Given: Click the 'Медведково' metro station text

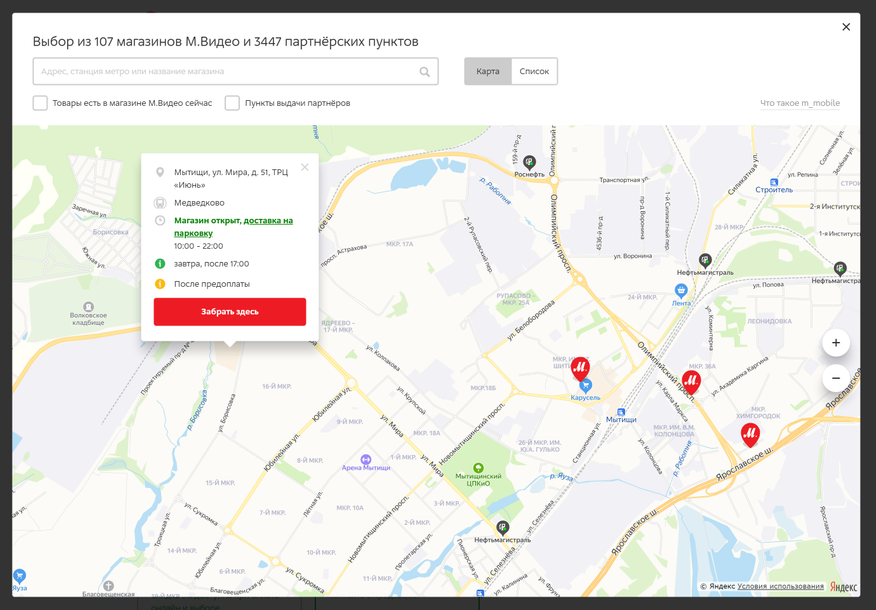Looking at the screenshot, I should [199, 203].
